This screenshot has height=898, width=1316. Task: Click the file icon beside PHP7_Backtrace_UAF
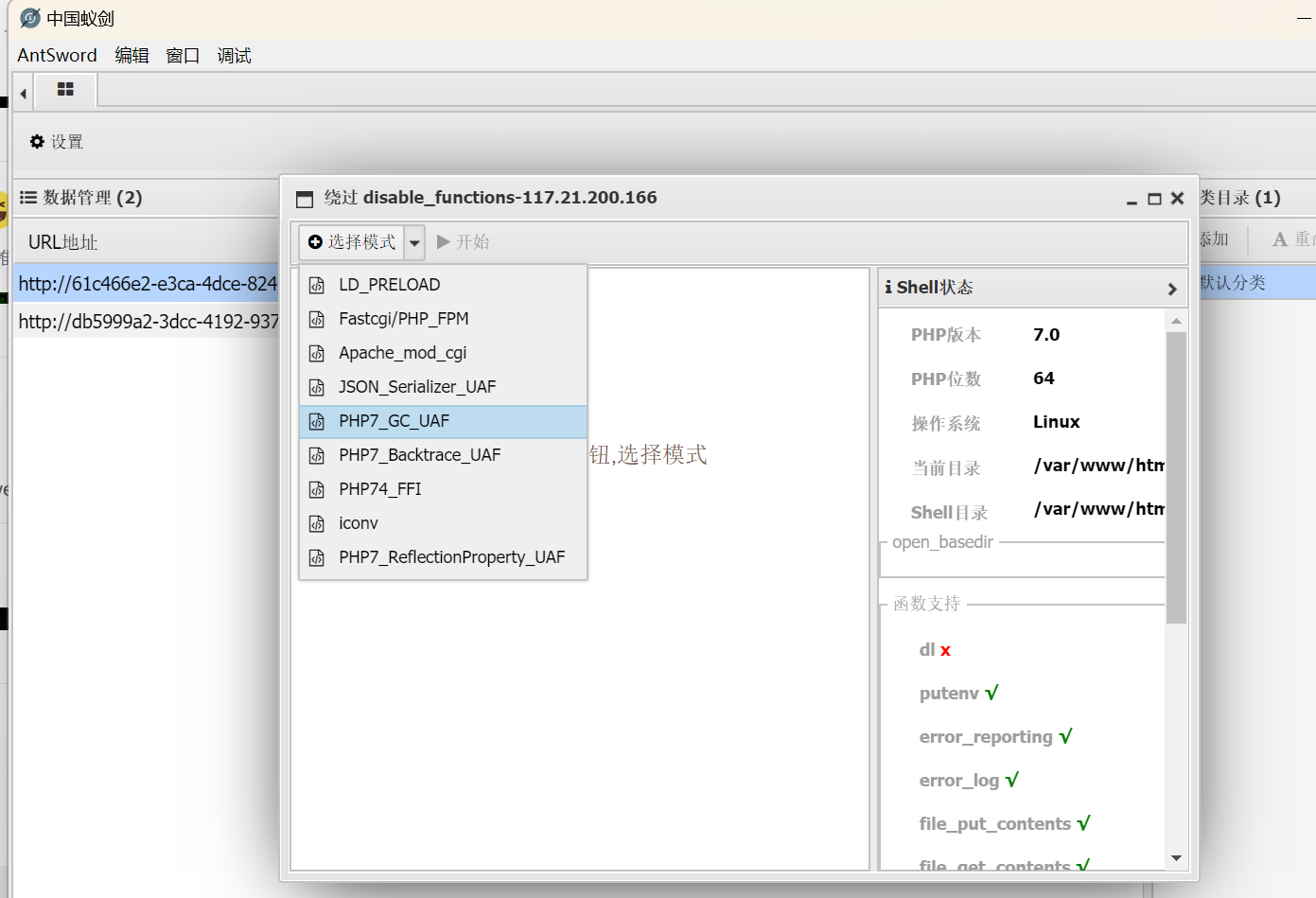(317, 455)
